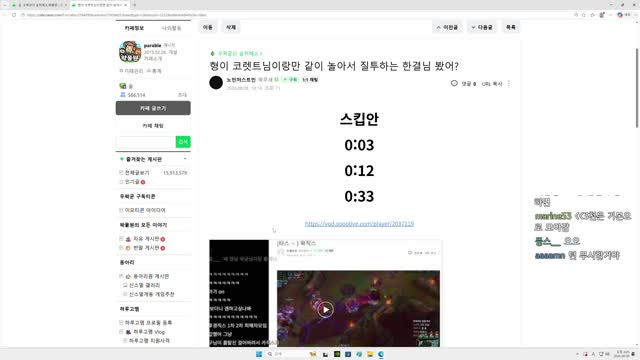Select the 카페정보 tab
Viewport: 640px width, 360px height.
(x=134, y=28)
